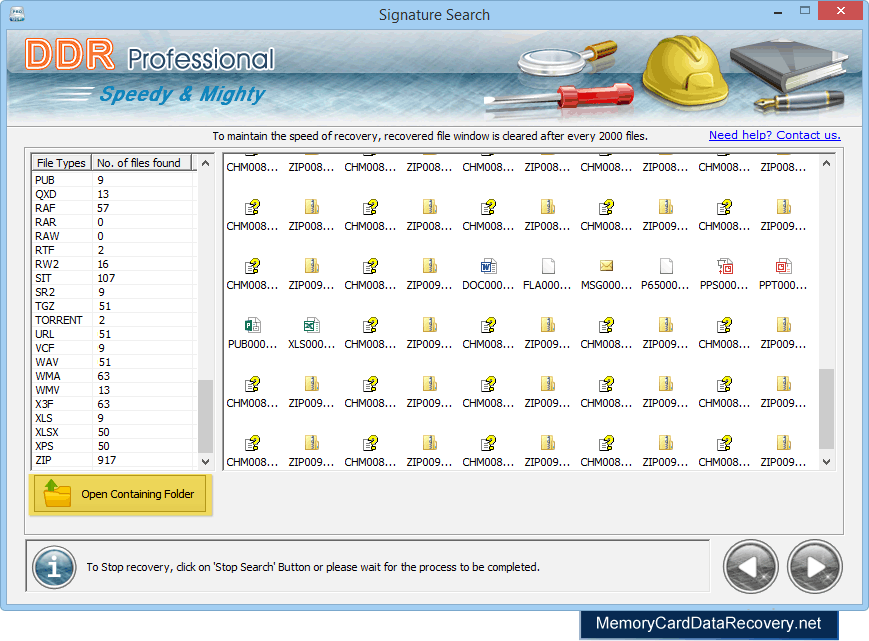Click the 'File Types' column header
Viewport: 869px width, 641px height.
(61, 163)
